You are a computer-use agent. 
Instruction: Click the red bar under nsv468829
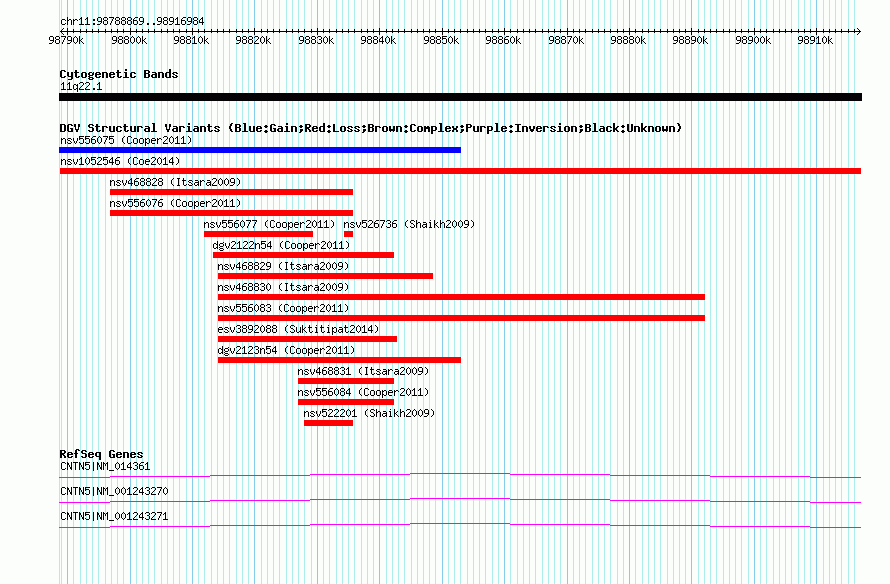point(325,276)
